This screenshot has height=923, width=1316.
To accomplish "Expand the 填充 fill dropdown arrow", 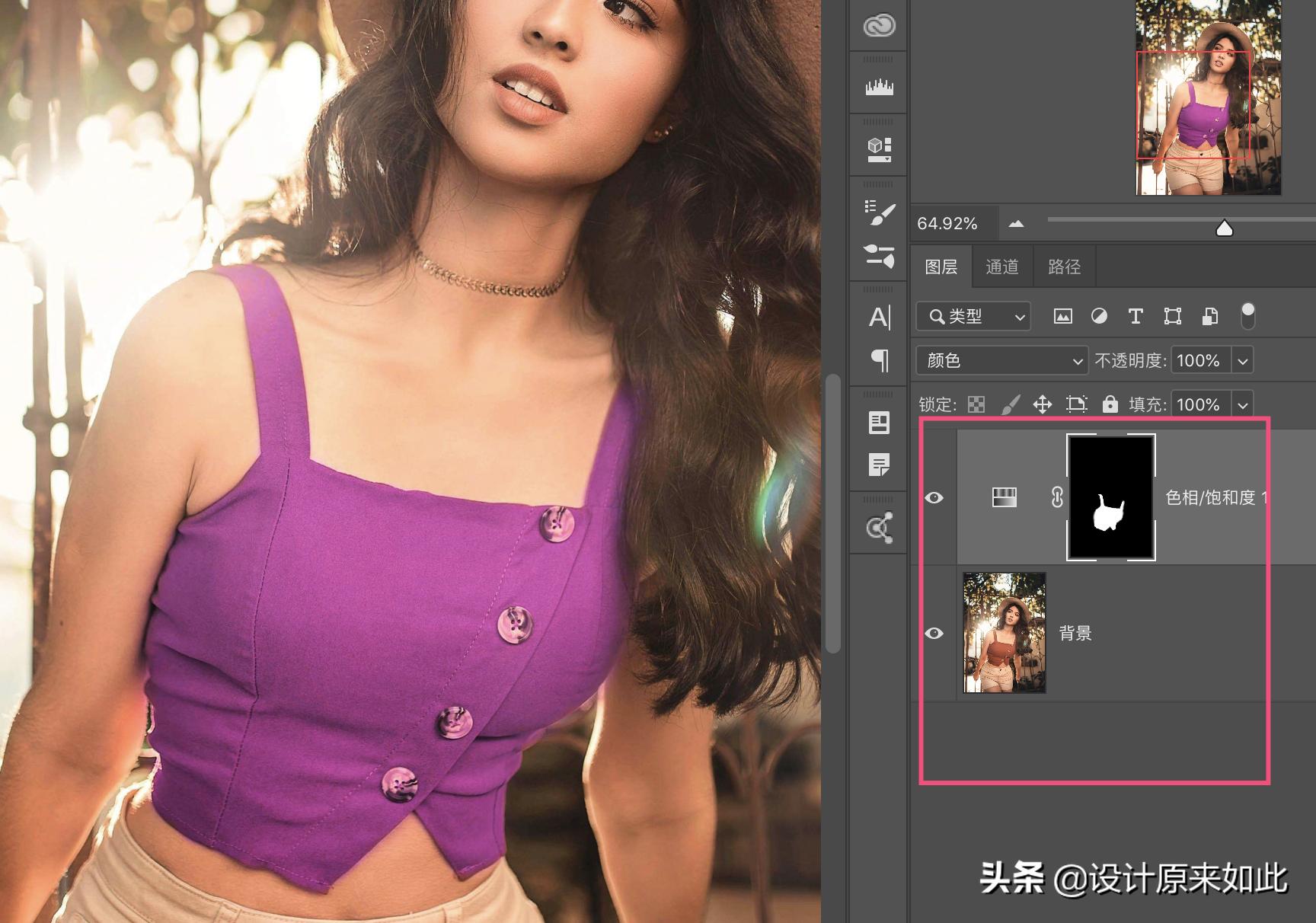I will coord(1243,404).
